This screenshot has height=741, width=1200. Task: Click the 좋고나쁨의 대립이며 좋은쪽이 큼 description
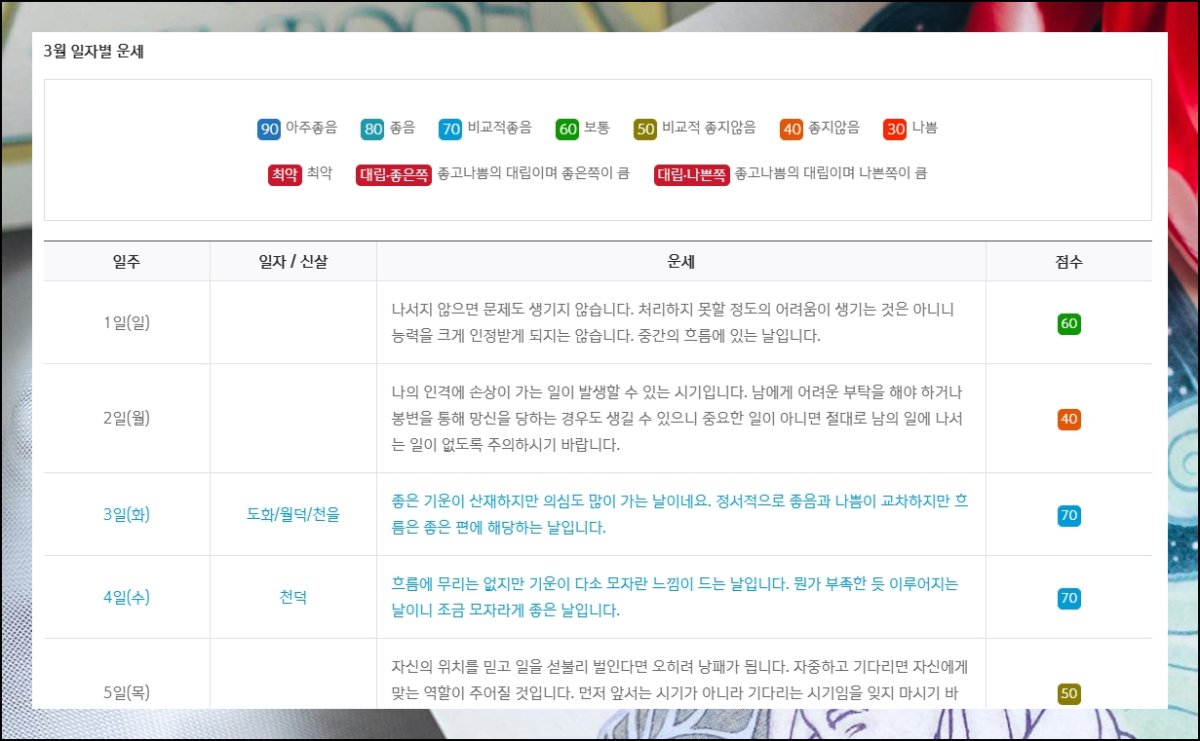tap(533, 174)
